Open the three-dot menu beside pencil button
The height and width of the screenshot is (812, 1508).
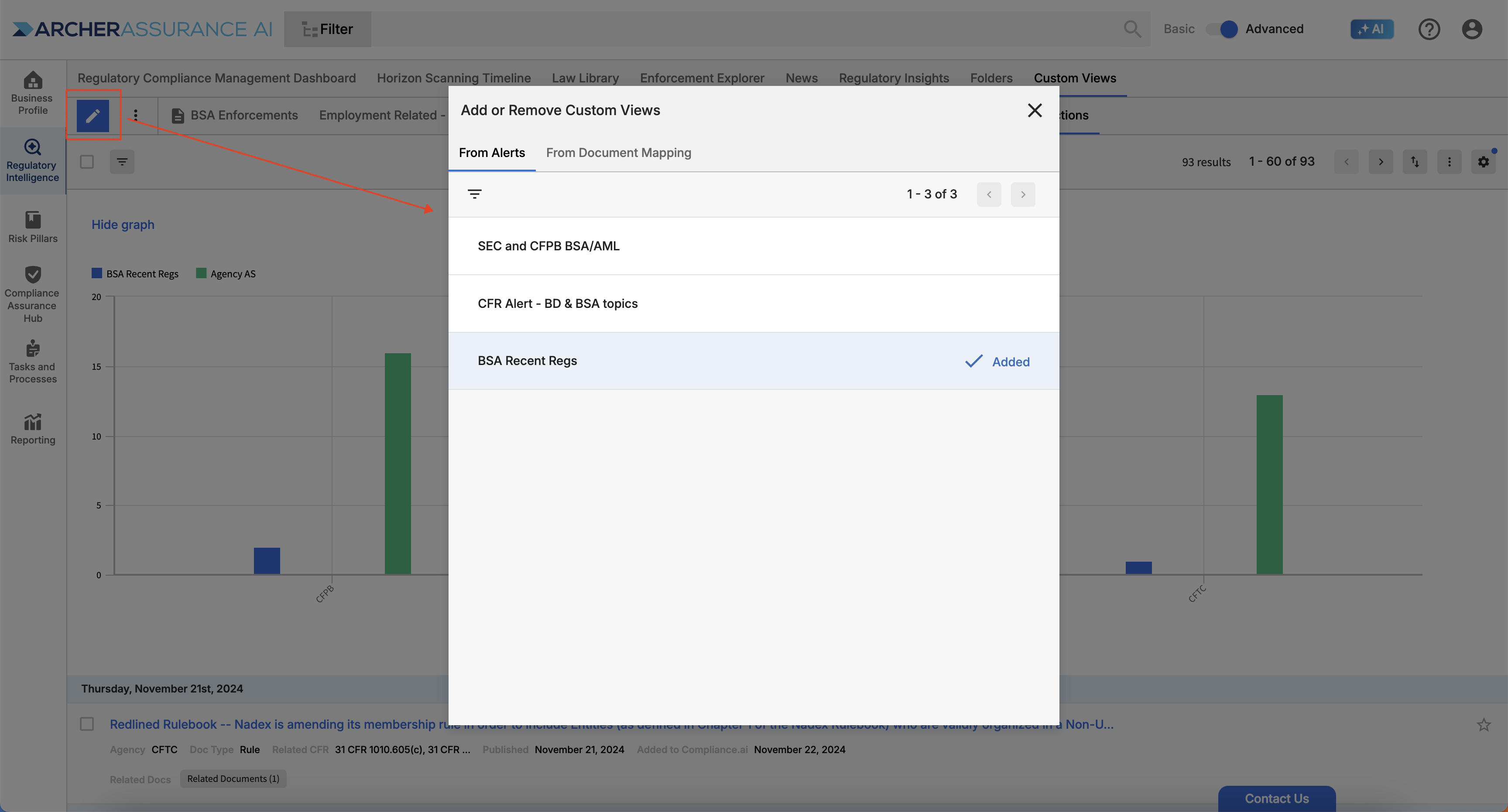pos(136,115)
